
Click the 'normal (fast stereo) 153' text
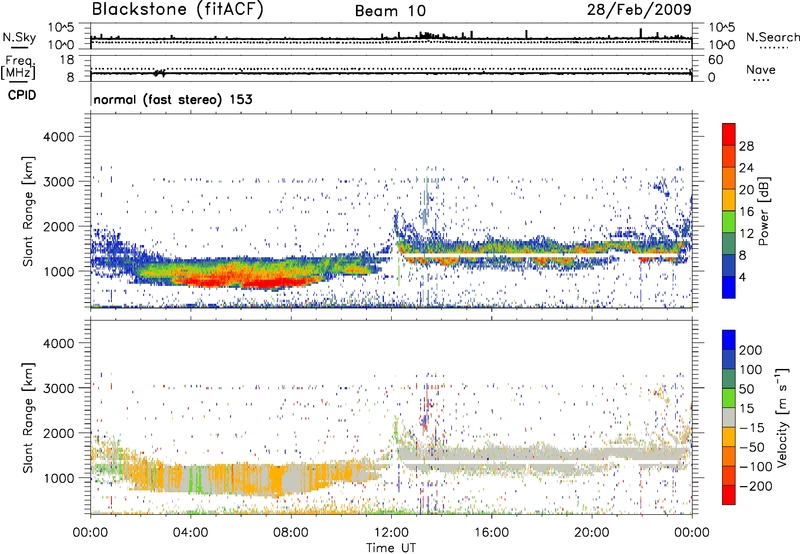tap(173, 99)
